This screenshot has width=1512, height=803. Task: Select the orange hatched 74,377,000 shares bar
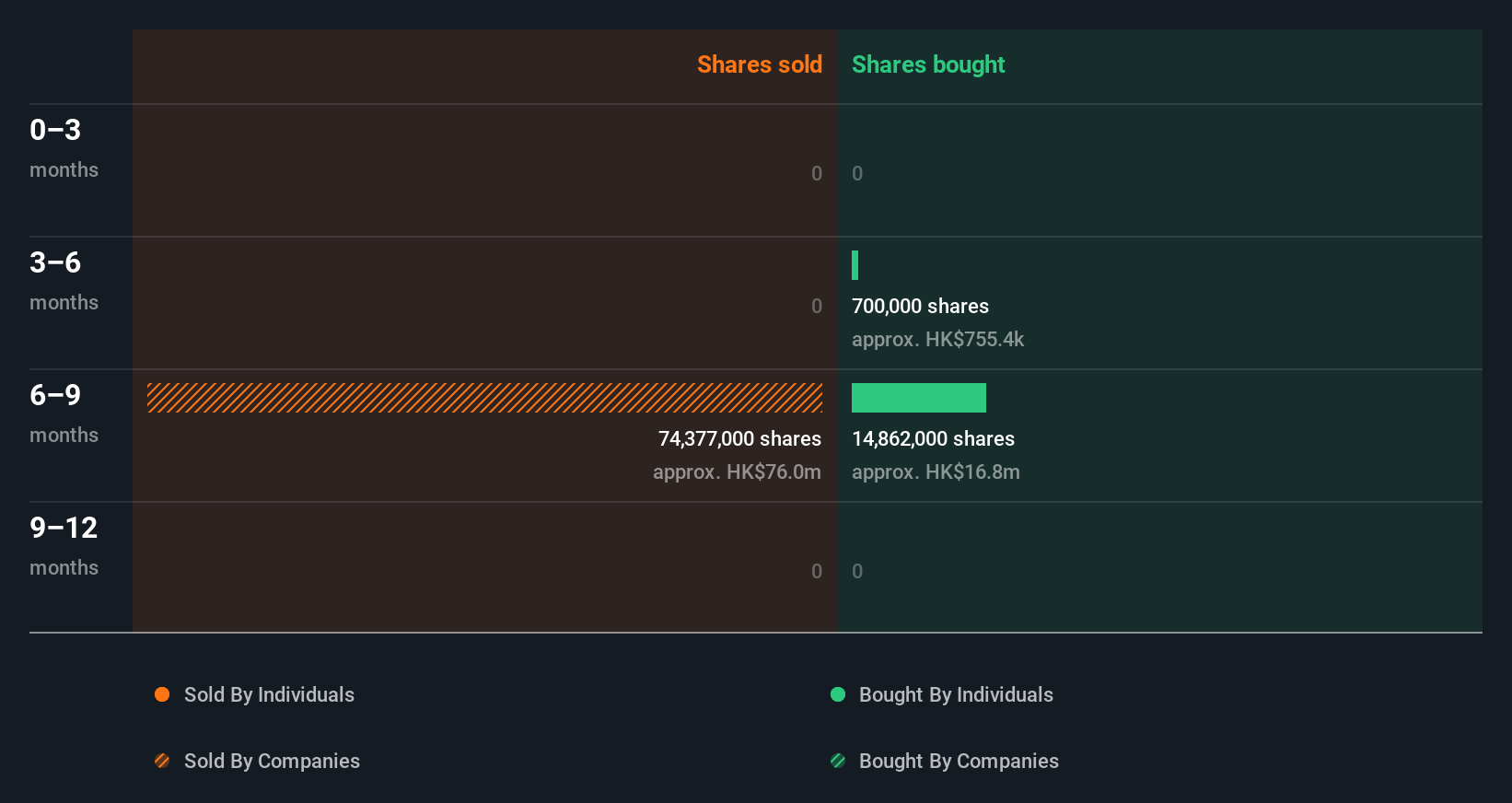(484, 398)
